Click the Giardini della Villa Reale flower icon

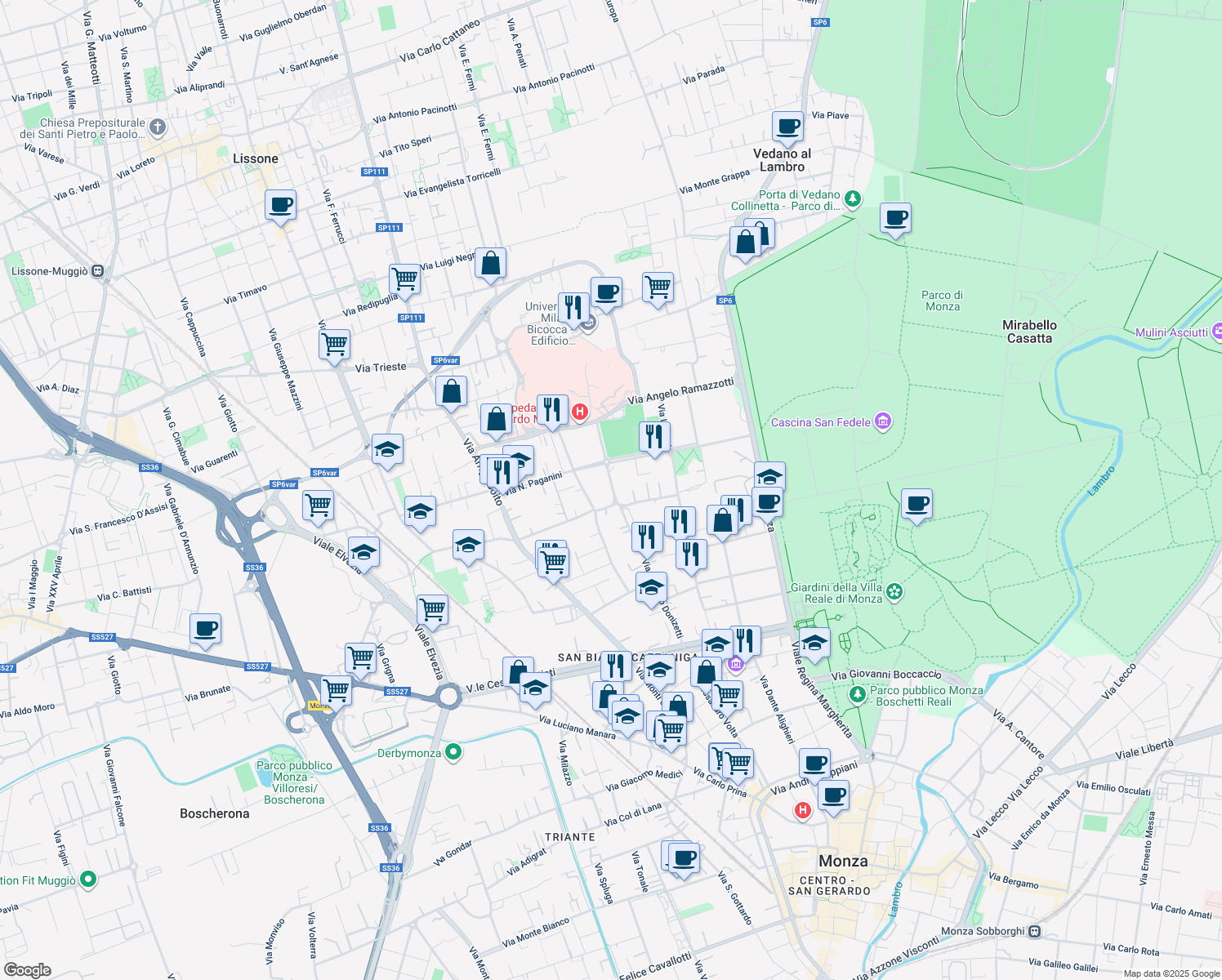click(894, 591)
